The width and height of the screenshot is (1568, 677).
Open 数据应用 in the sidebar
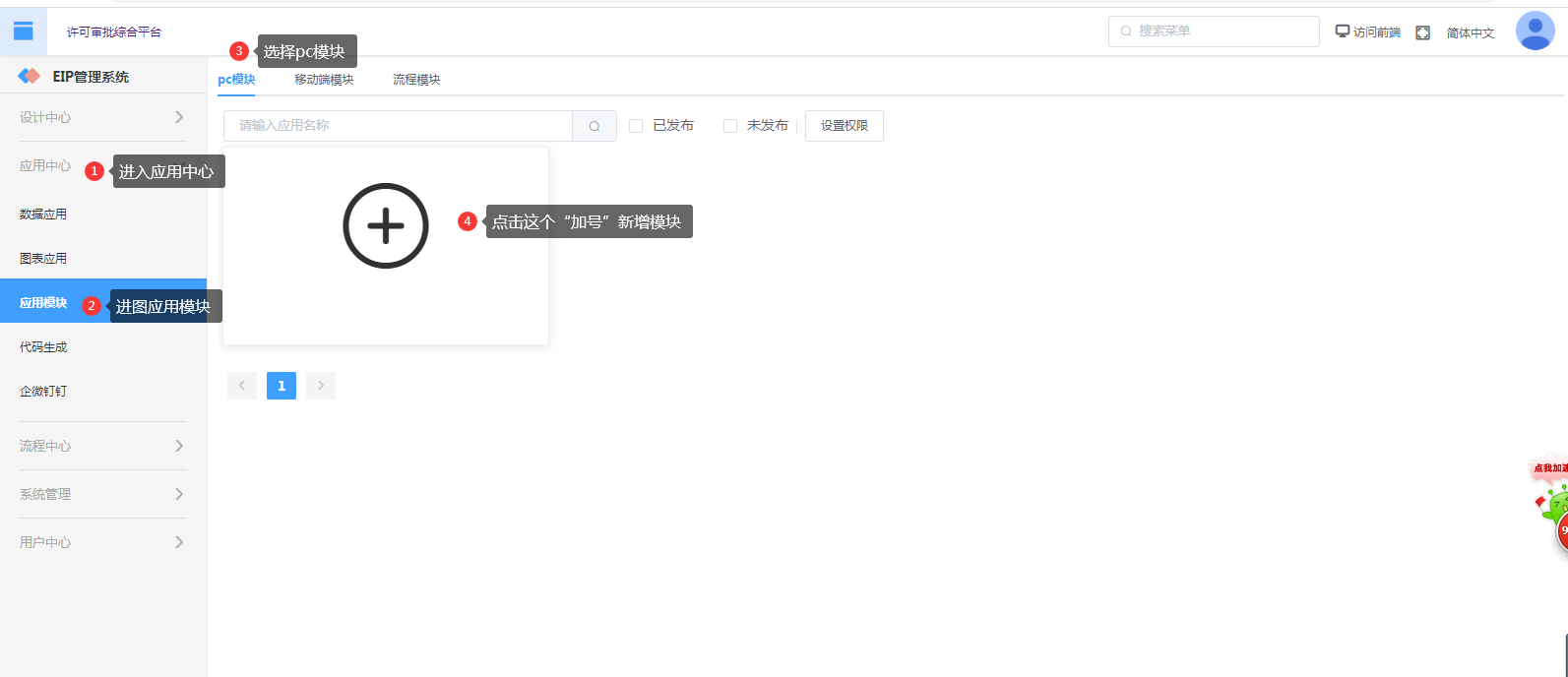click(x=103, y=214)
